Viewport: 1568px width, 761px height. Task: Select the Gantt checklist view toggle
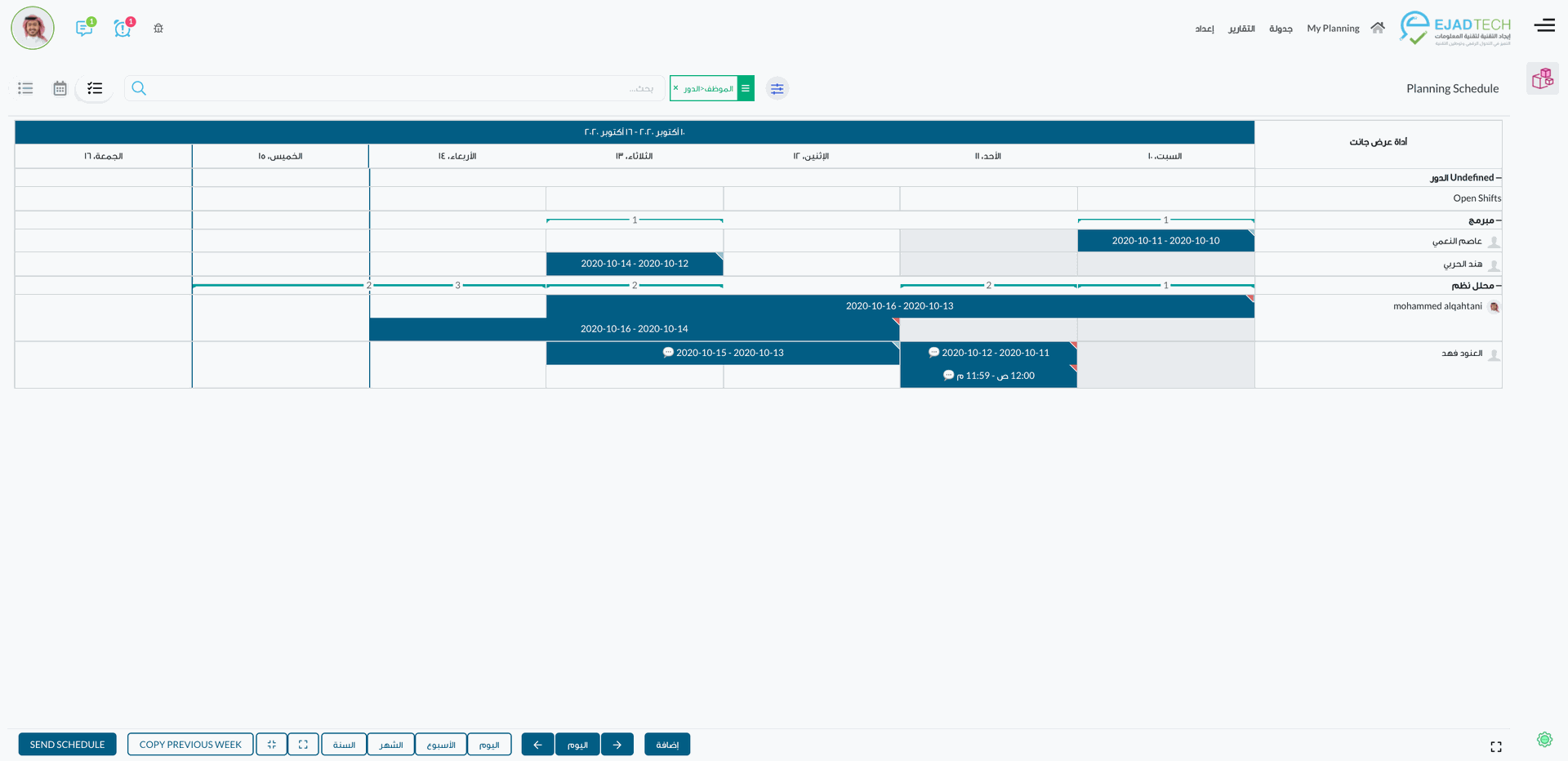click(95, 88)
